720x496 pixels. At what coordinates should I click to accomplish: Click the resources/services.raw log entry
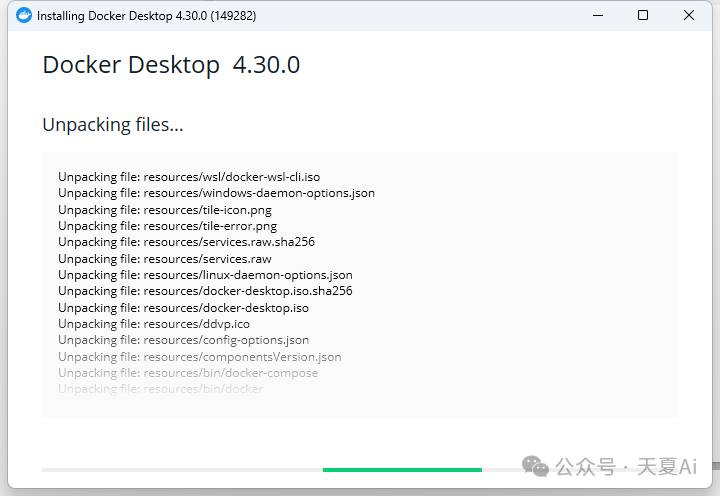coord(165,259)
